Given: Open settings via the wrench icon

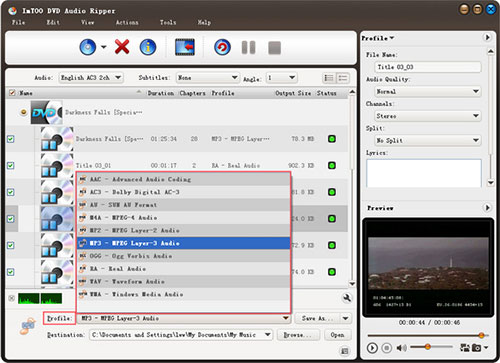Looking at the screenshot, I should click(x=347, y=298).
